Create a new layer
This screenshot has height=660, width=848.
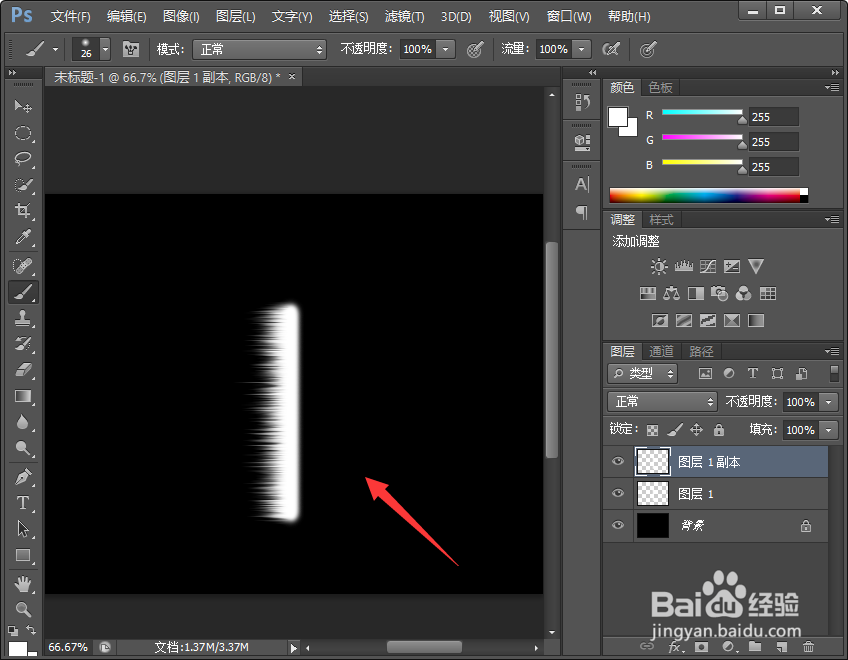point(781,646)
